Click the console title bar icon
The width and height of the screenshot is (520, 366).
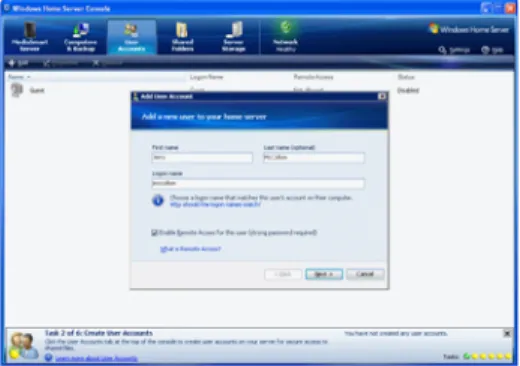coord(7,8)
